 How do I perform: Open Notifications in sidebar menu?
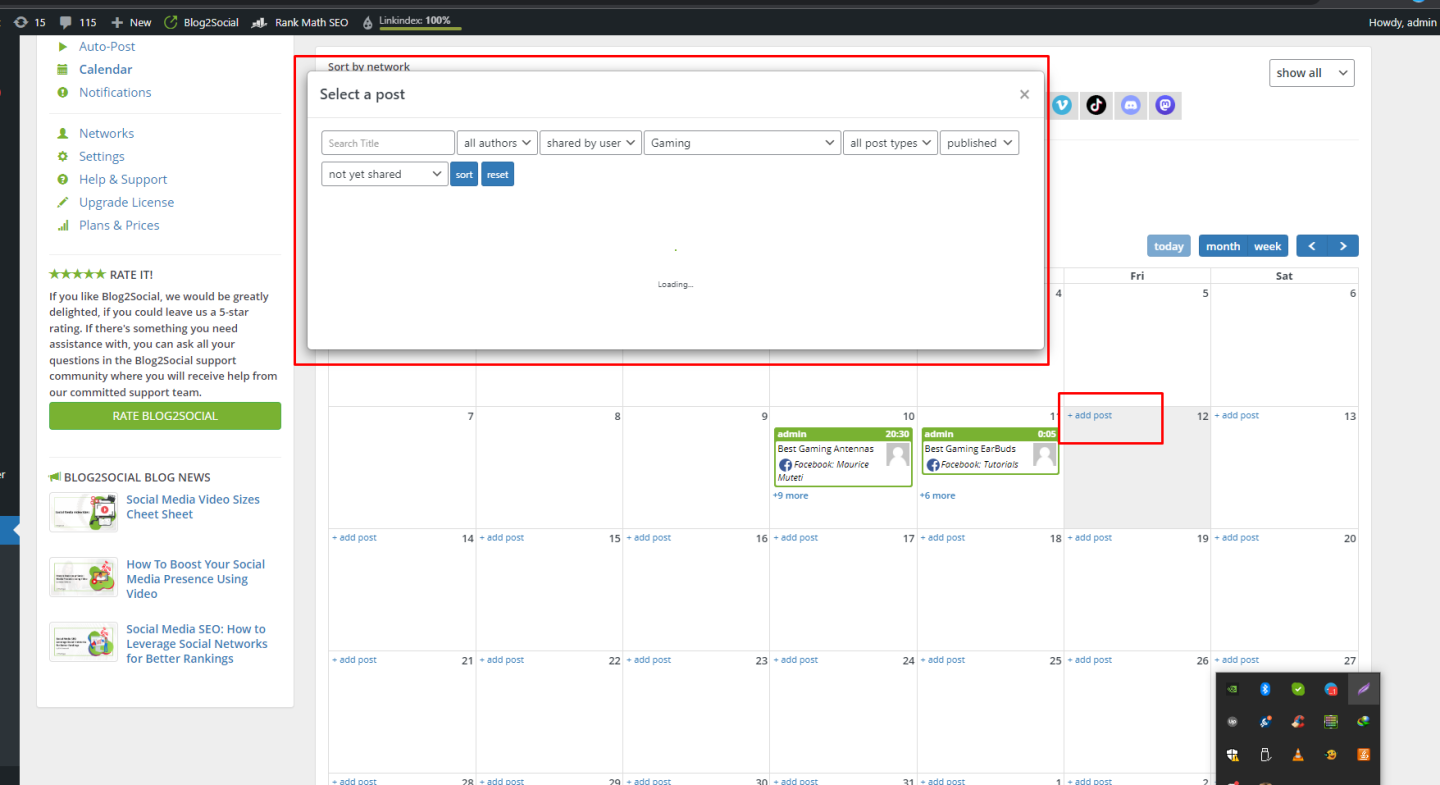point(115,92)
